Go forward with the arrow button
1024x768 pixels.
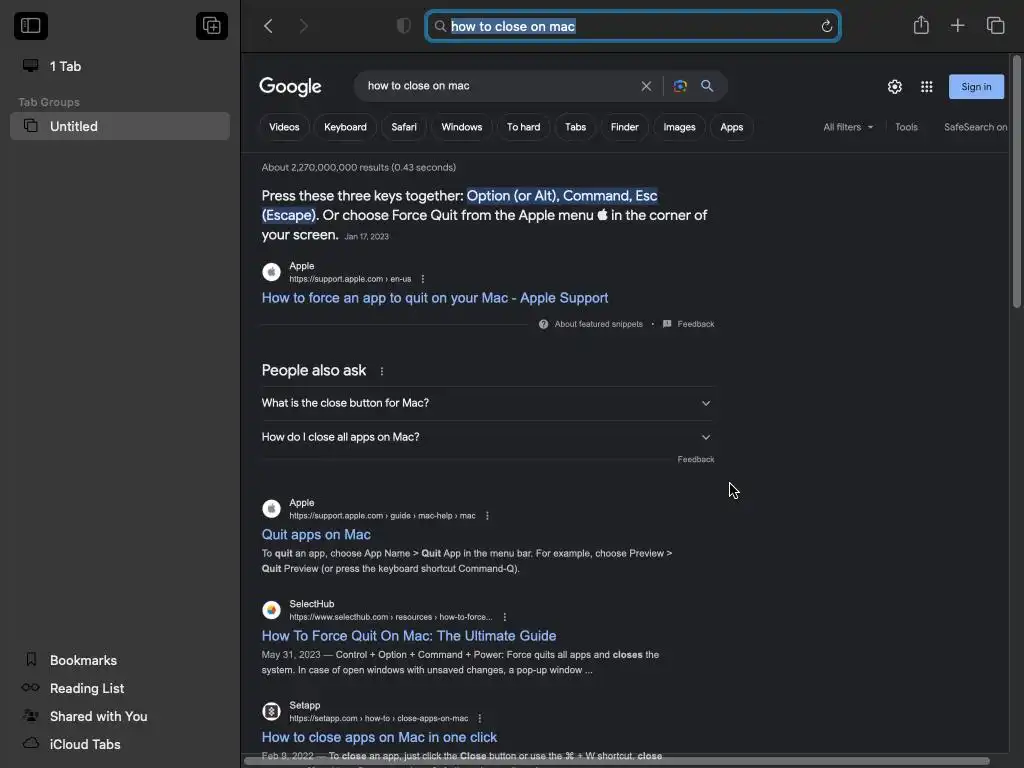click(303, 26)
